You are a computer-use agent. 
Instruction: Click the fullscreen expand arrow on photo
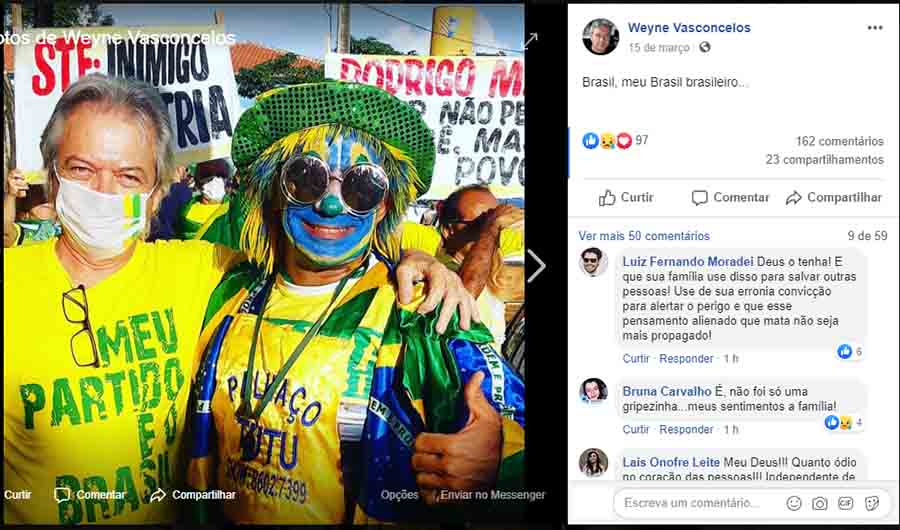pyautogui.click(x=529, y=40)
